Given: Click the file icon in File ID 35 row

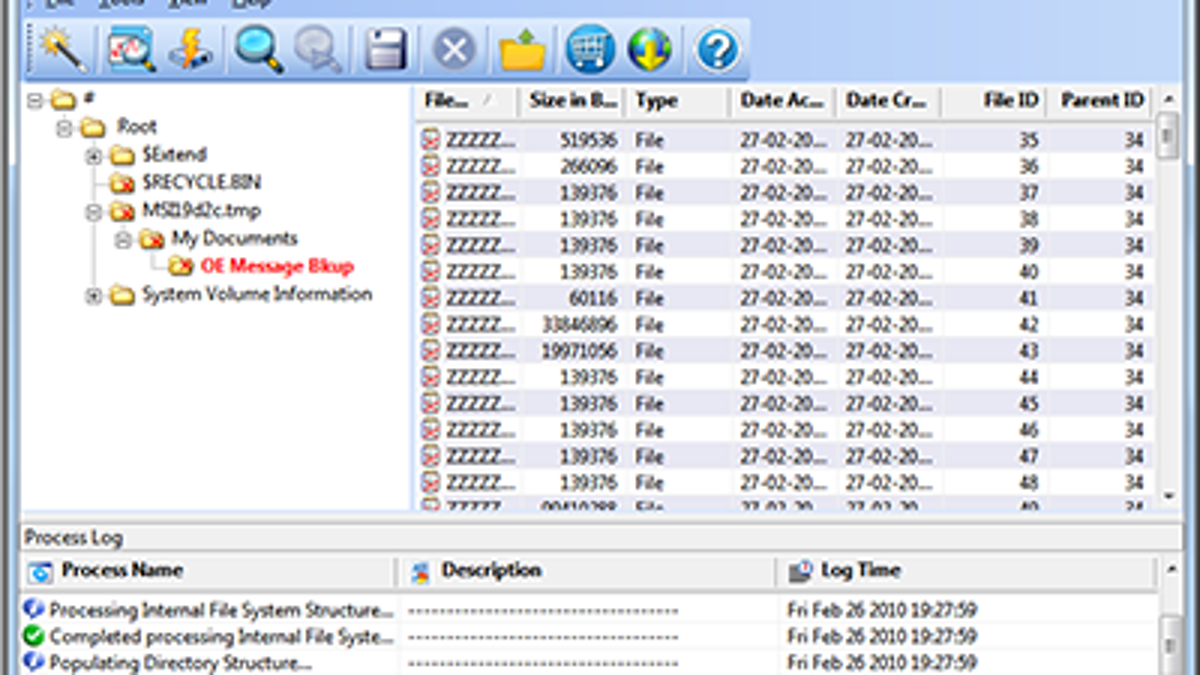Looking at the screenshot, I should [431, 140].
